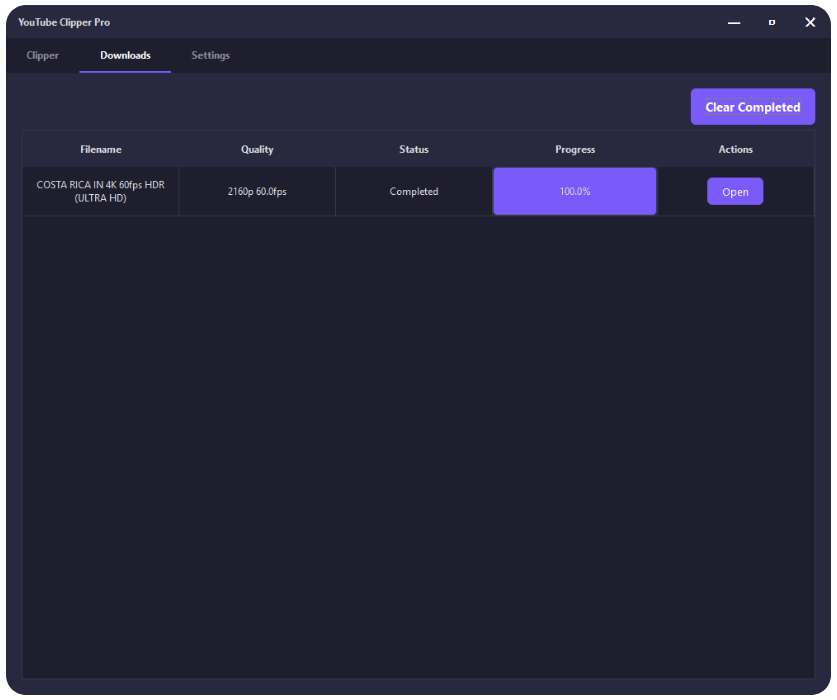
Task: Click the Progress column header
Action: point(575,150)
